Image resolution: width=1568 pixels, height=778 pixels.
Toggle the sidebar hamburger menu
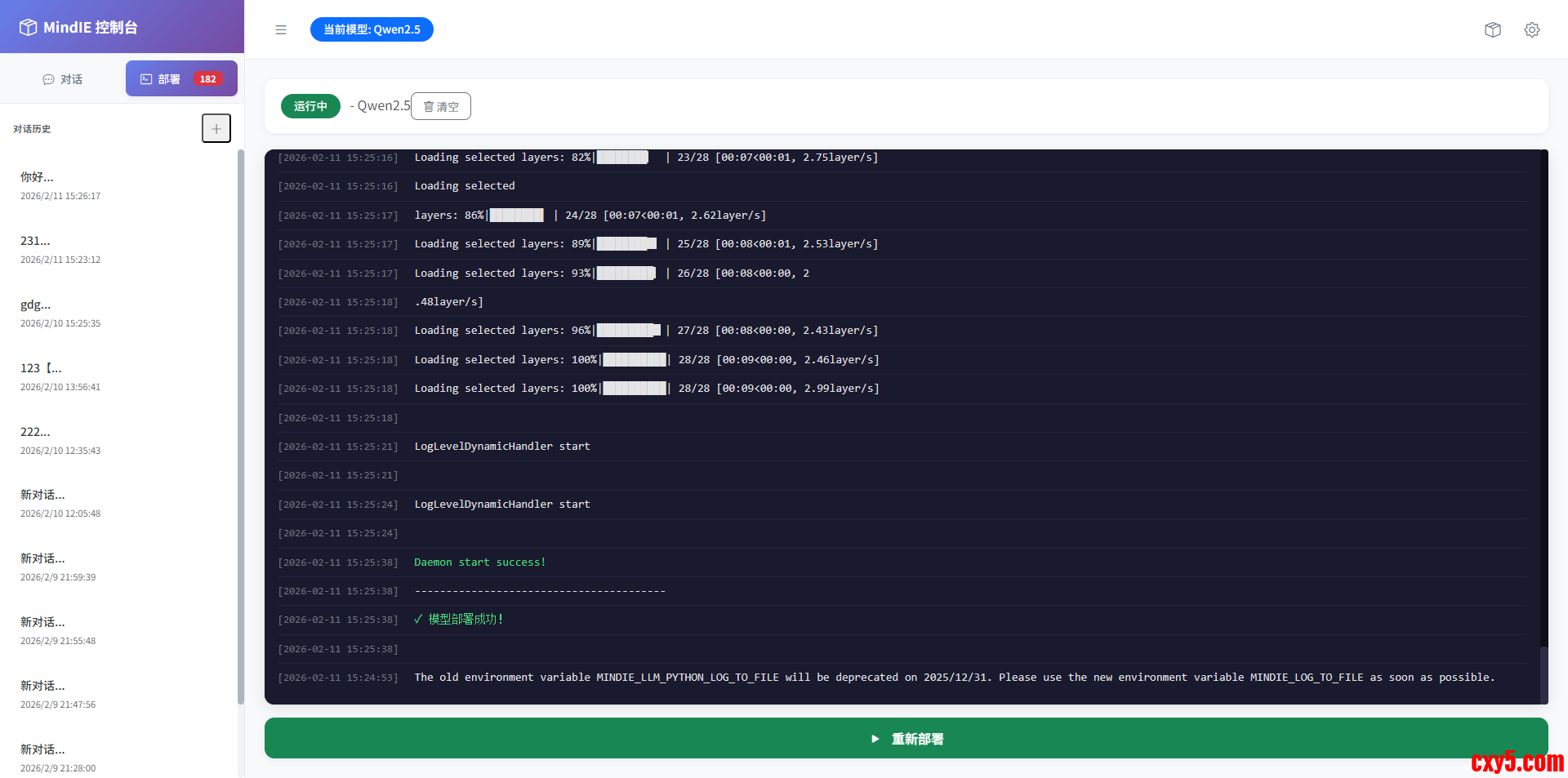[281, 29]
